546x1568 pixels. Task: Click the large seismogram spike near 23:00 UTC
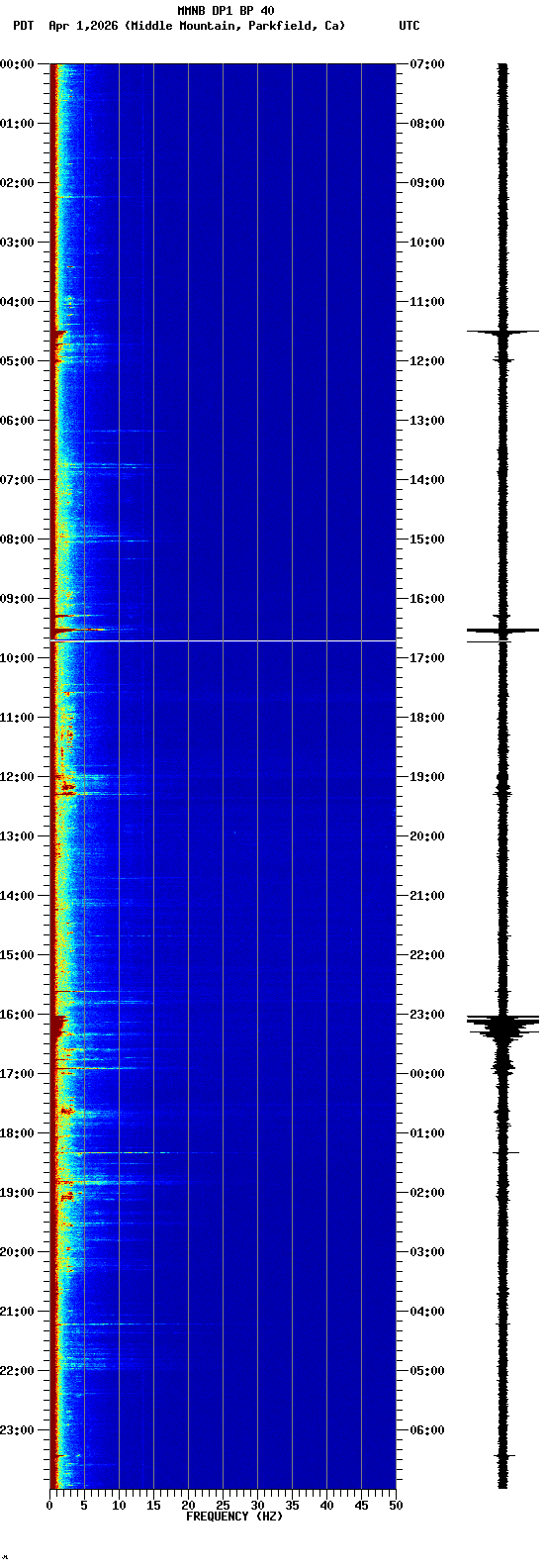point(502,1026)
